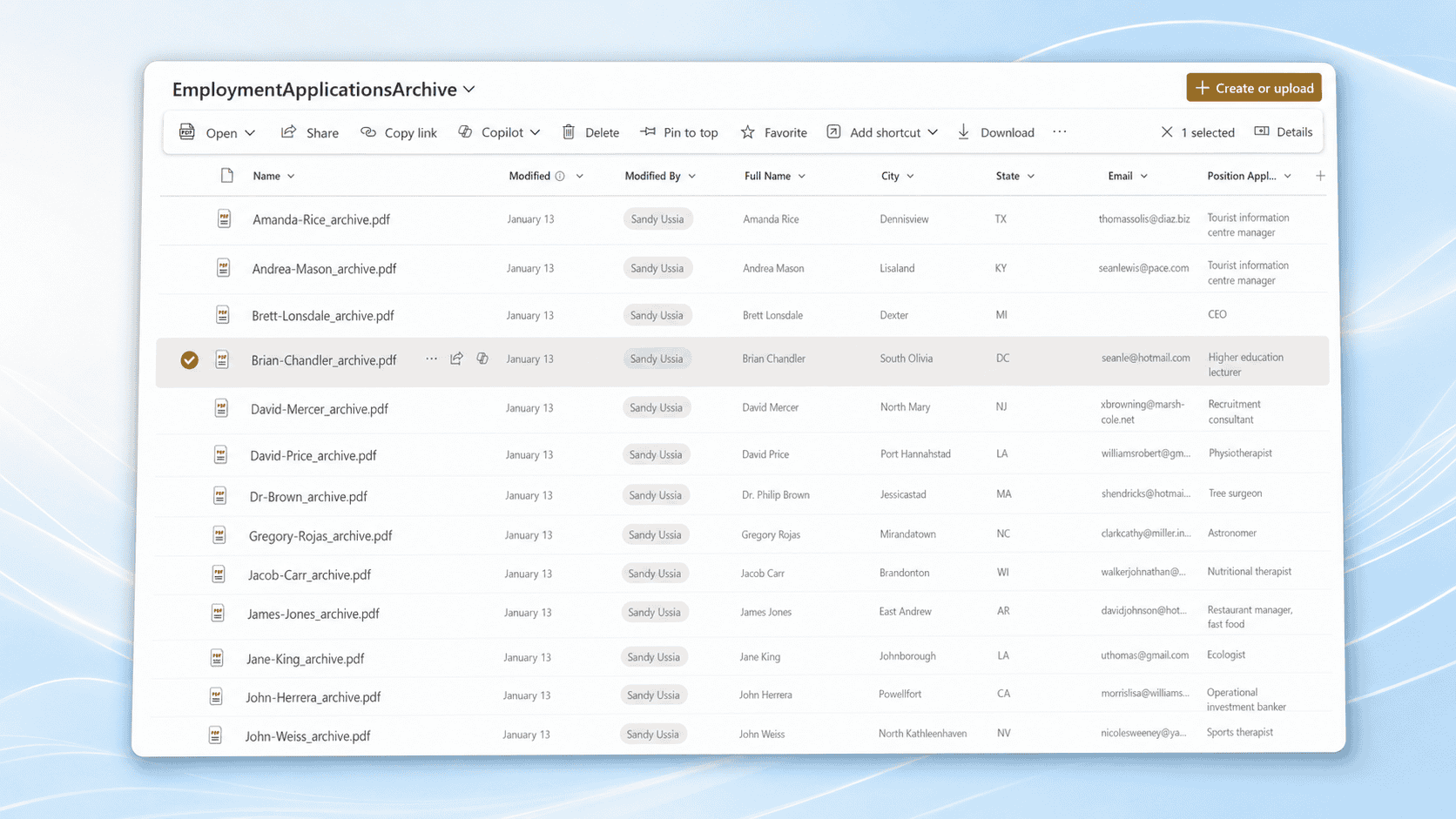Image resolution: width=1456 pixels, height=819 pixels.
Task: Click file type column header icon
Action: (227, 176)
